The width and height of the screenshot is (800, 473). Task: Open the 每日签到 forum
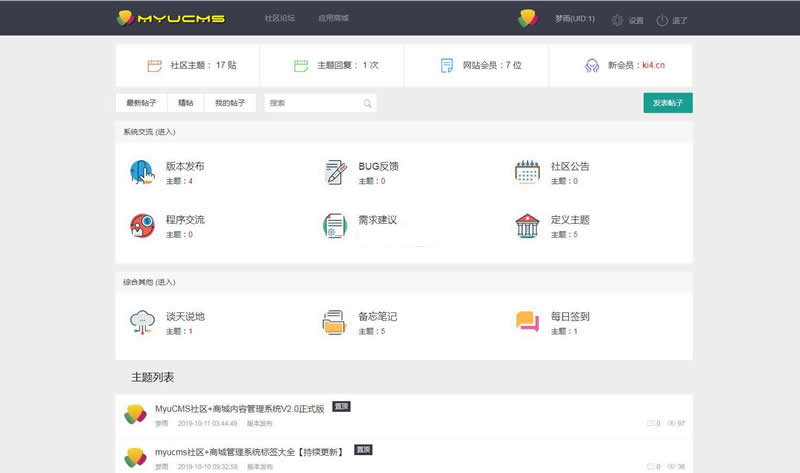click(x=570, y=316)
